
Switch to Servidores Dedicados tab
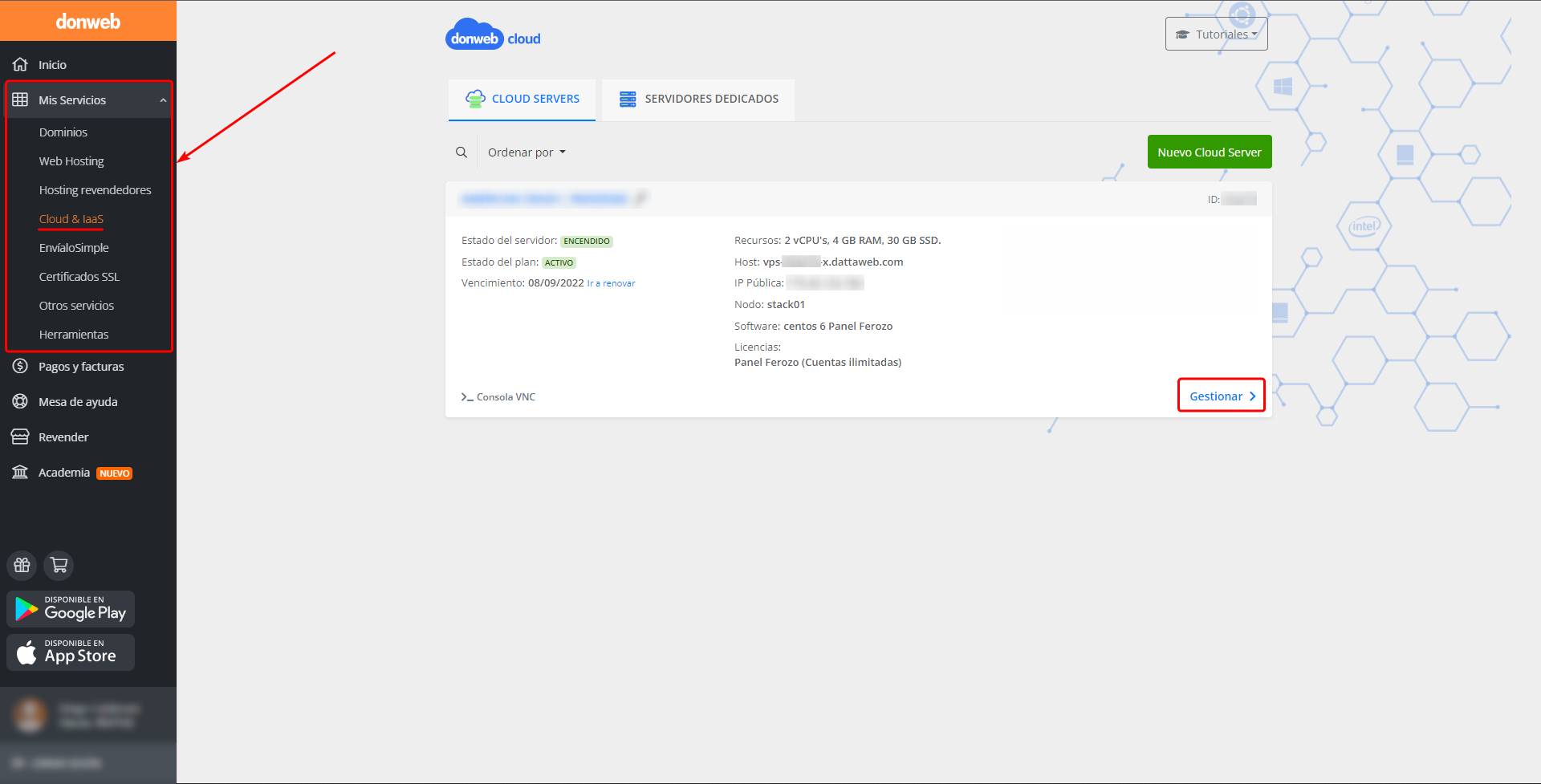point(698,100)
